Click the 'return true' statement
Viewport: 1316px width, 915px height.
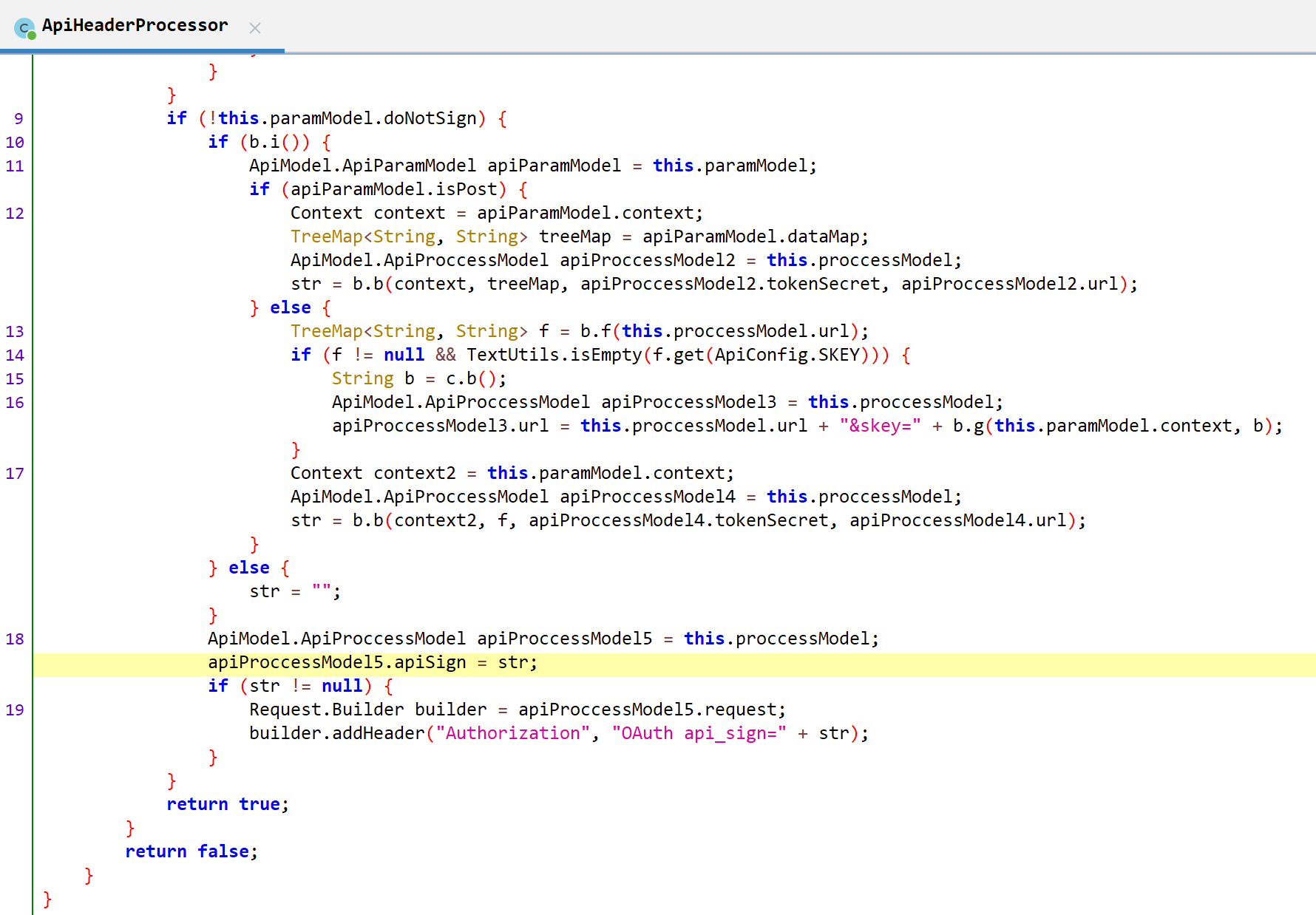click(x=227, y=804)
